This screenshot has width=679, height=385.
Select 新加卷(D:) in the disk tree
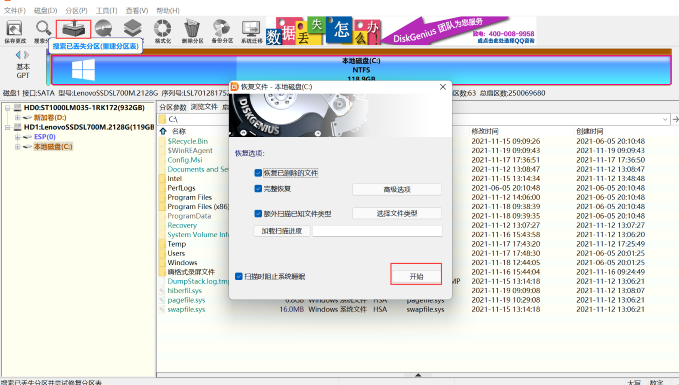(x=50, y=117)
